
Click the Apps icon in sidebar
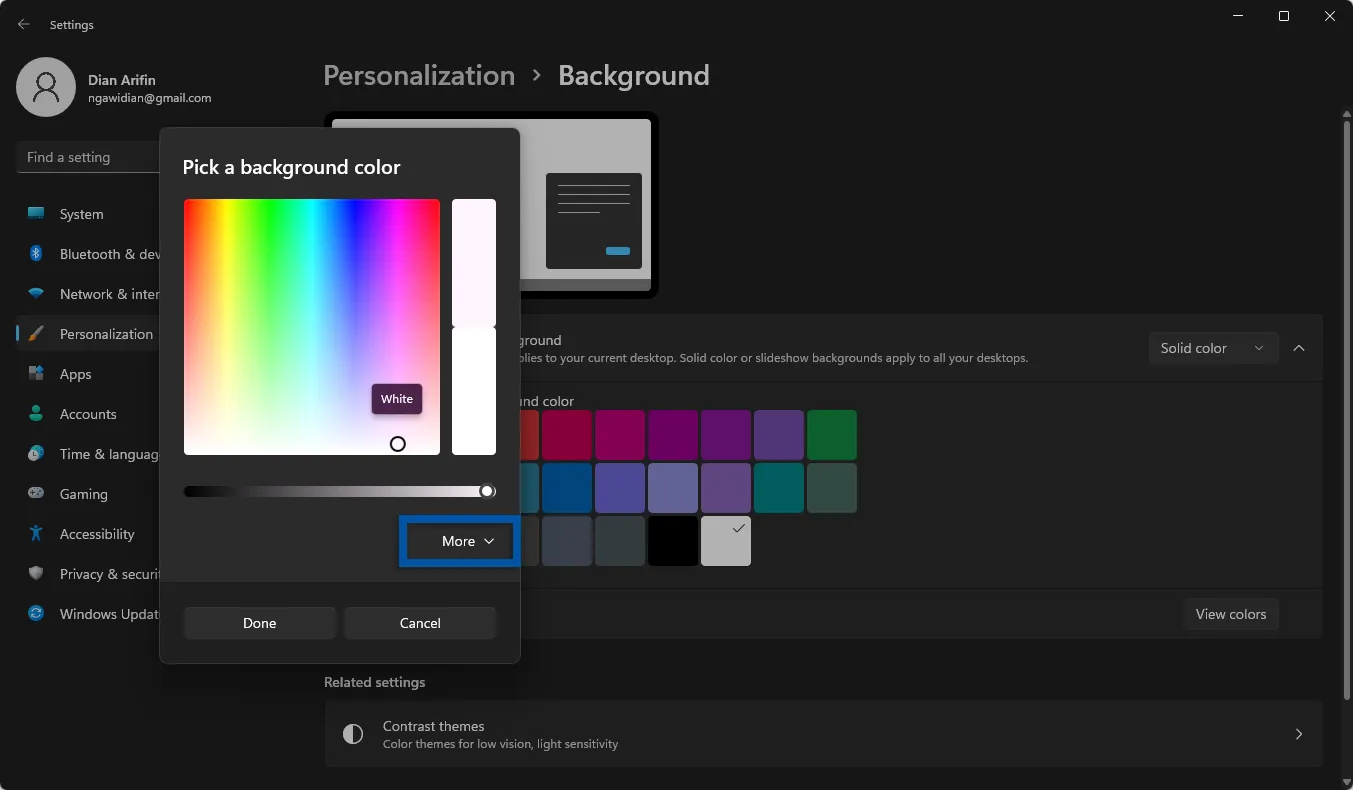36,374
